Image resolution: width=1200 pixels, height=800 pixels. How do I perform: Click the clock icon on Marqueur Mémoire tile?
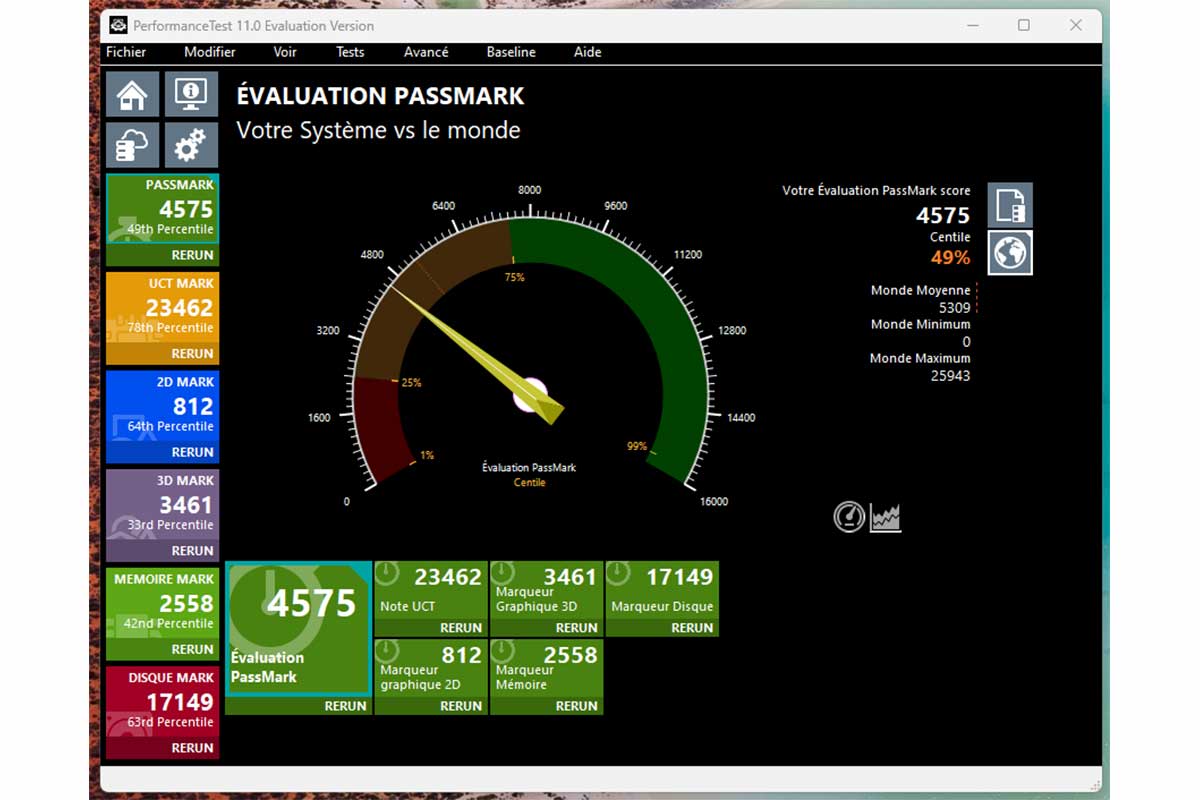coord(504,653)
